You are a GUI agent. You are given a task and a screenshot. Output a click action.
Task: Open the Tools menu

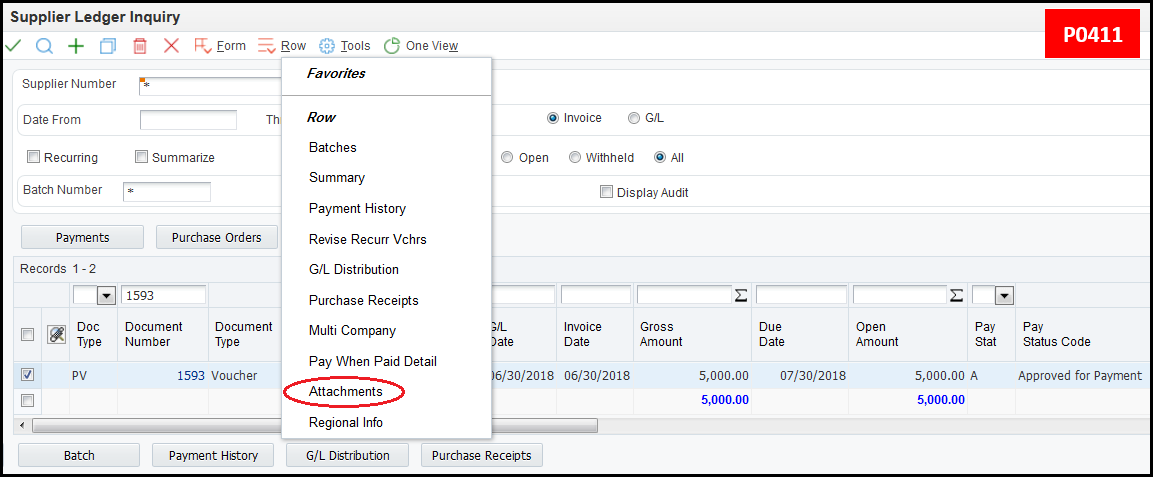pyautogui.click(x=345, y=46)
